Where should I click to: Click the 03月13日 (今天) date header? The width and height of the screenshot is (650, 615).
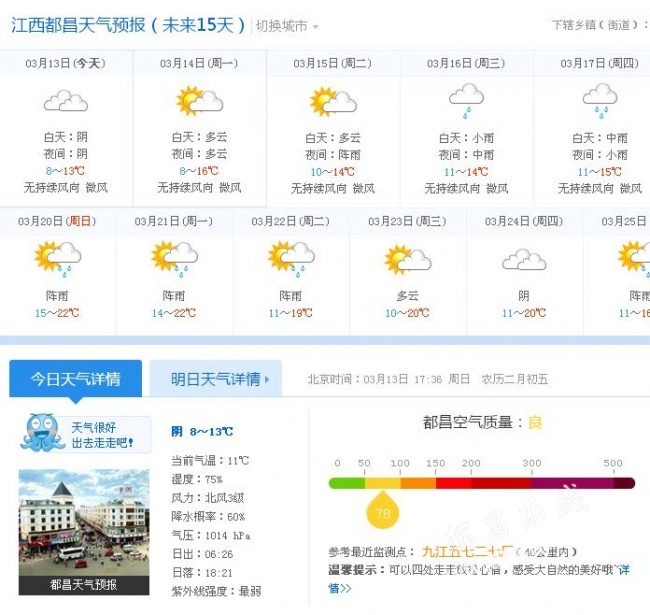coord(65,63)
